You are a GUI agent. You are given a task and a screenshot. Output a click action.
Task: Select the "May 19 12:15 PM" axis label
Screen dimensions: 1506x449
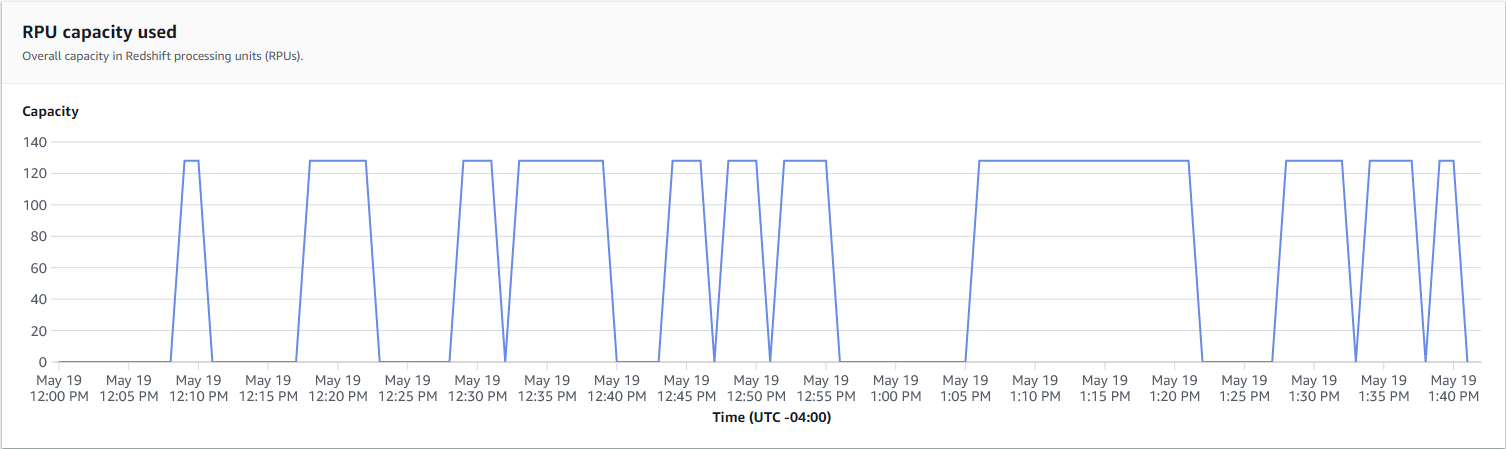268,388
